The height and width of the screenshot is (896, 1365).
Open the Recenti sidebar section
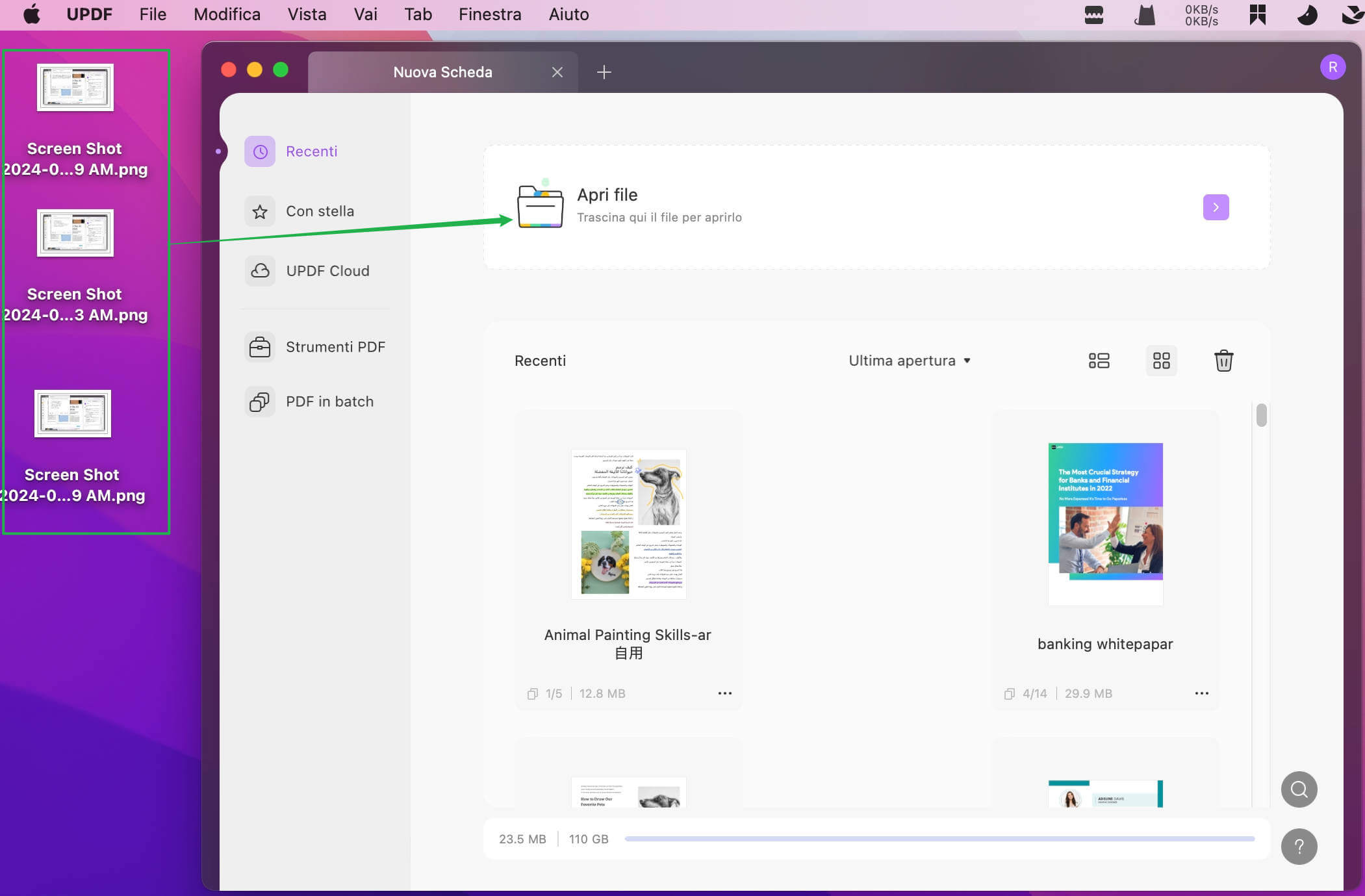click(x=291, y=151)
